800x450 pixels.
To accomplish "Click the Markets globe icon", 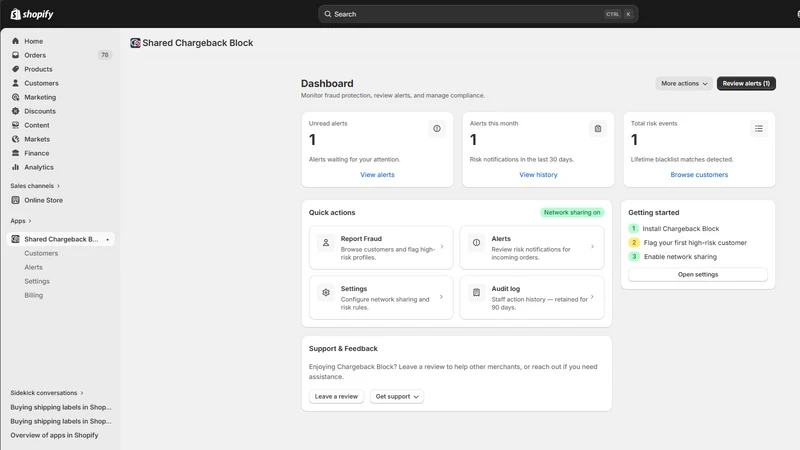I will point(15,139).
